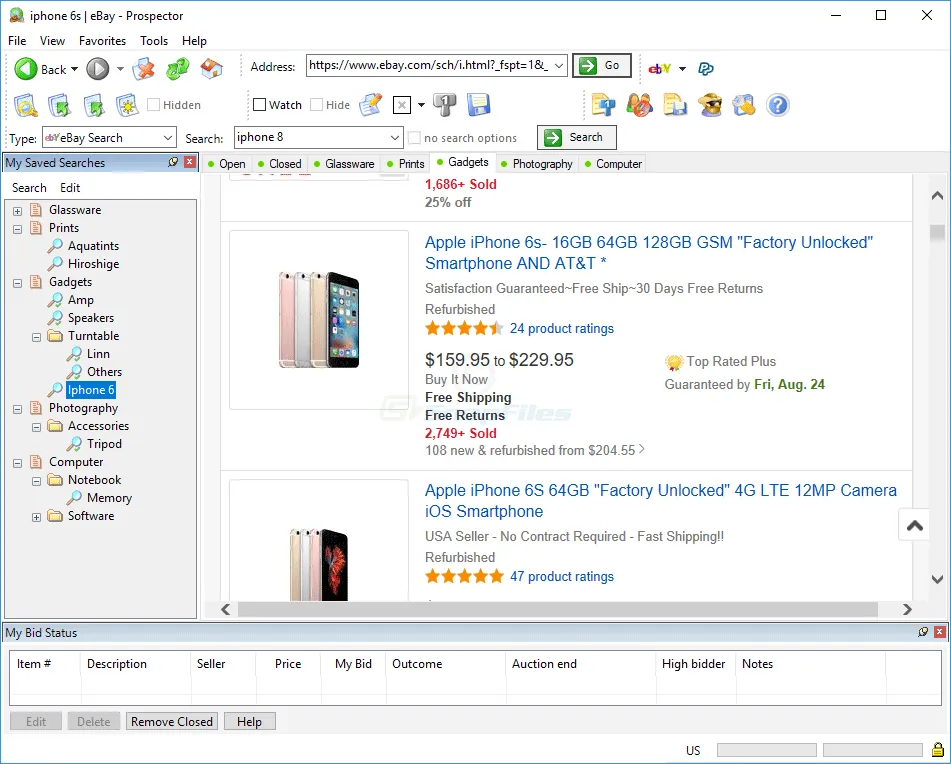Image resolution: width=951 pixels, height=764 pixels.
Task: Close the My Bid Status panel
Action: pos(939,632)
